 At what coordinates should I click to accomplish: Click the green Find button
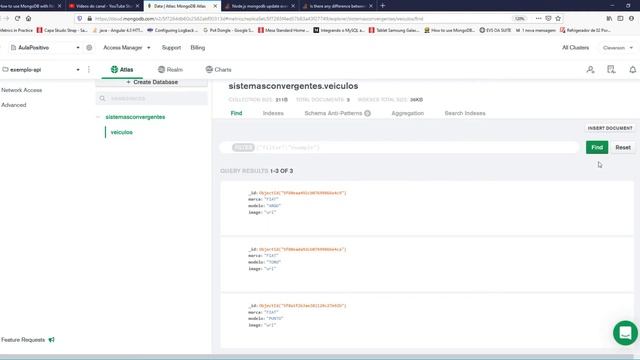(597, 147)
